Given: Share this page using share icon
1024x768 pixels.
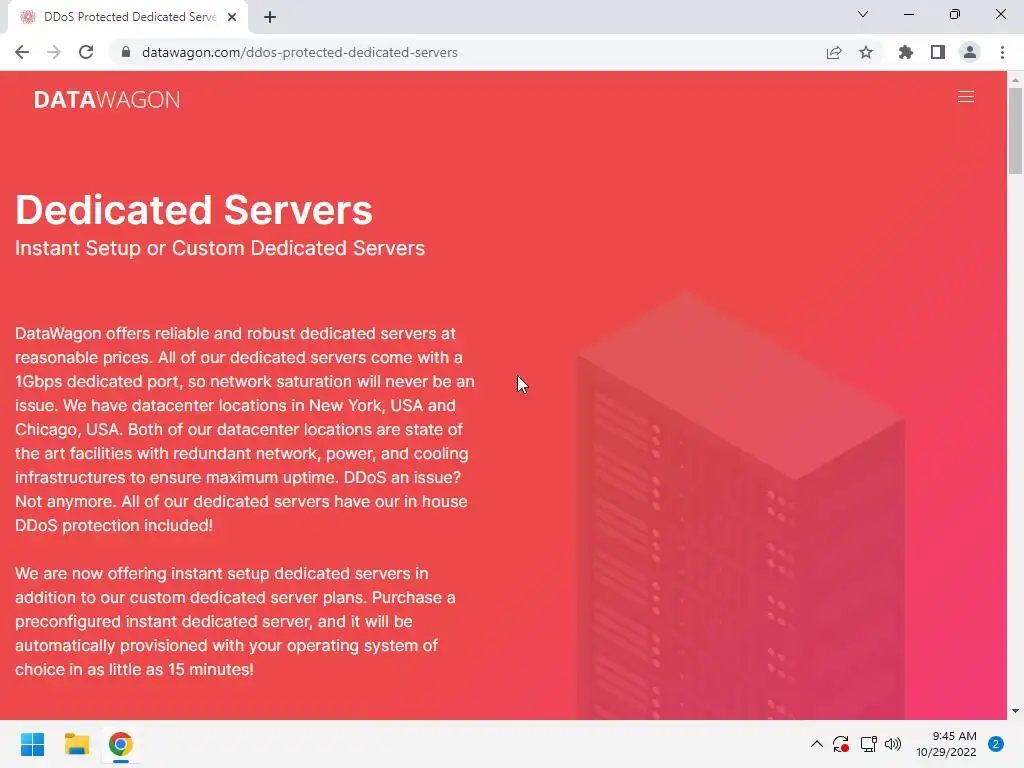Looking at the screenshot, I should pos(834,52).
